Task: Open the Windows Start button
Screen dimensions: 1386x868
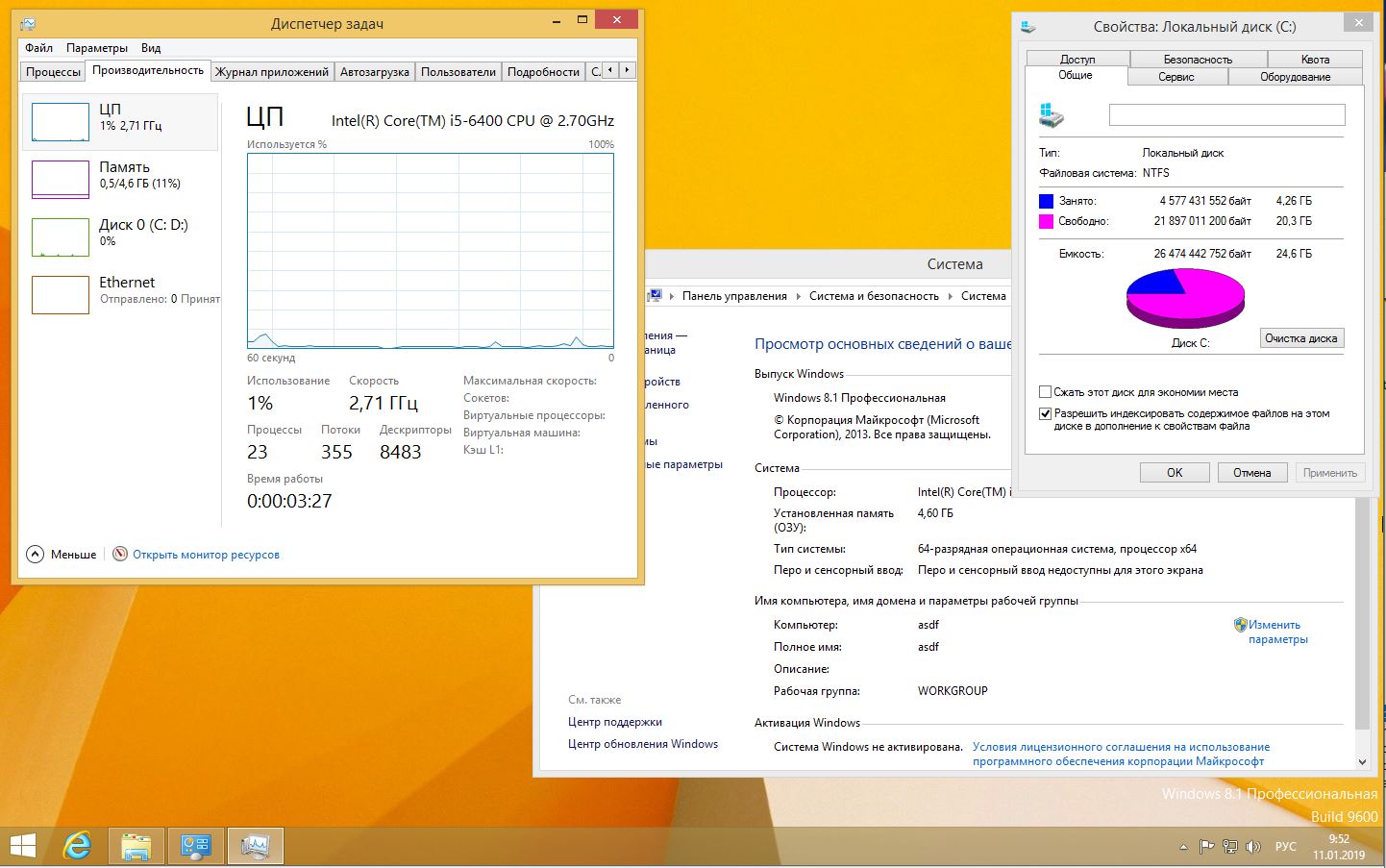Action: (x=23, y=846)
